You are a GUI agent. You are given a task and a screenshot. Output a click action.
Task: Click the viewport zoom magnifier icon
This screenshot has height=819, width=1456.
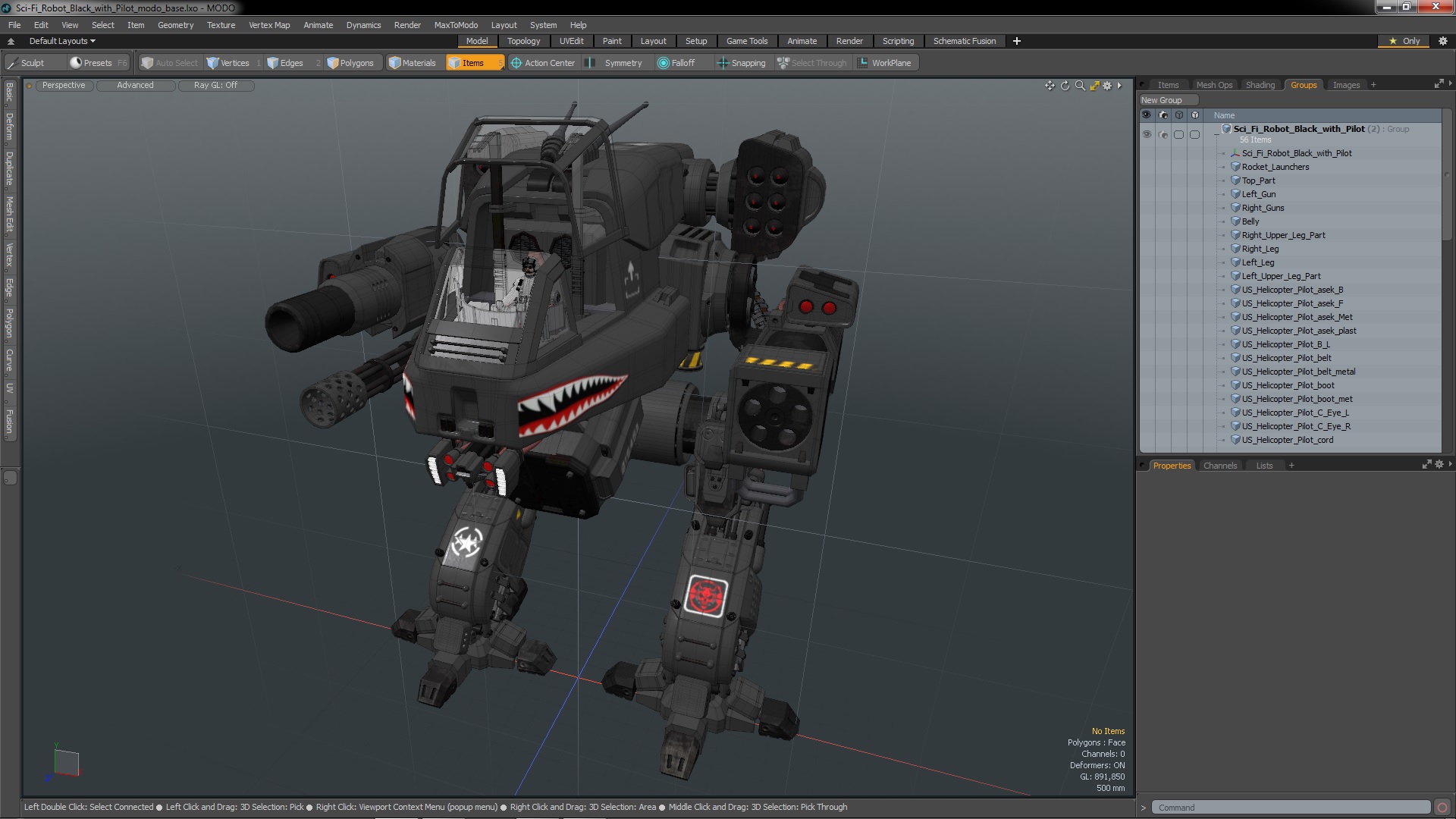tap(1080, 86)
